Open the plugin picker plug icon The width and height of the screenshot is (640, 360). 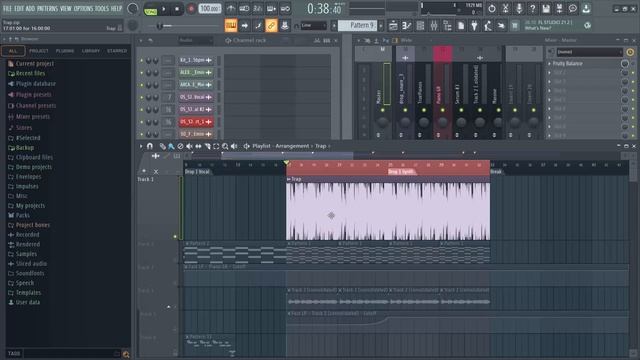pyautogui.click(x=474, y=26)
